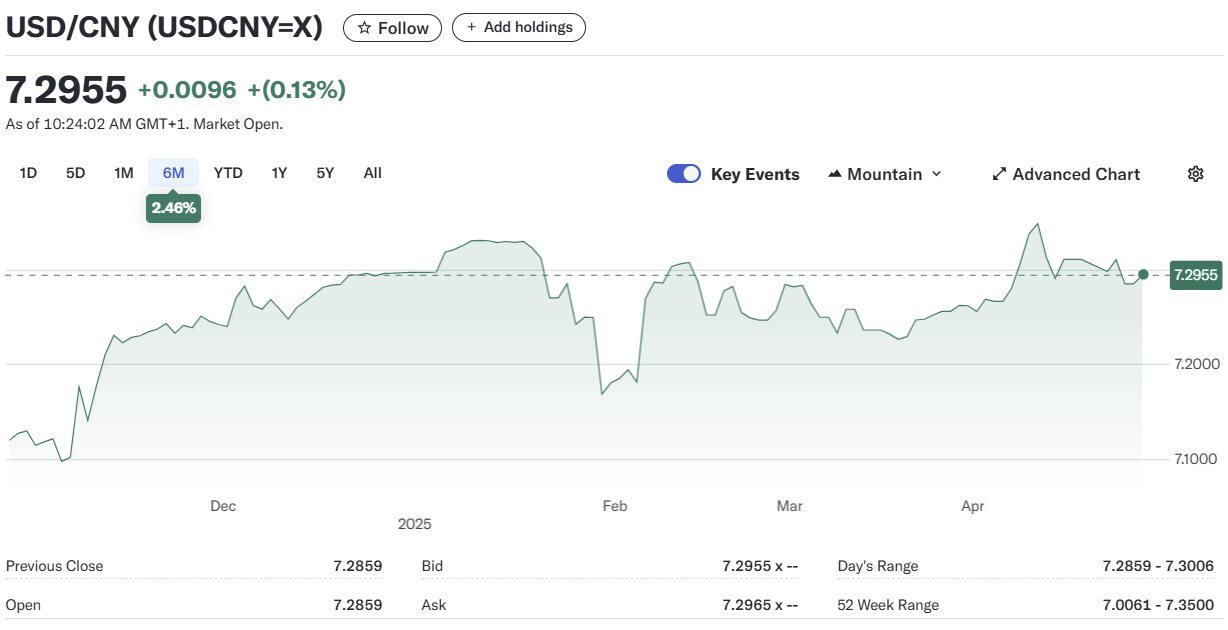
Task: Click the plus icon in Add holdings
Action: point(472,28)
